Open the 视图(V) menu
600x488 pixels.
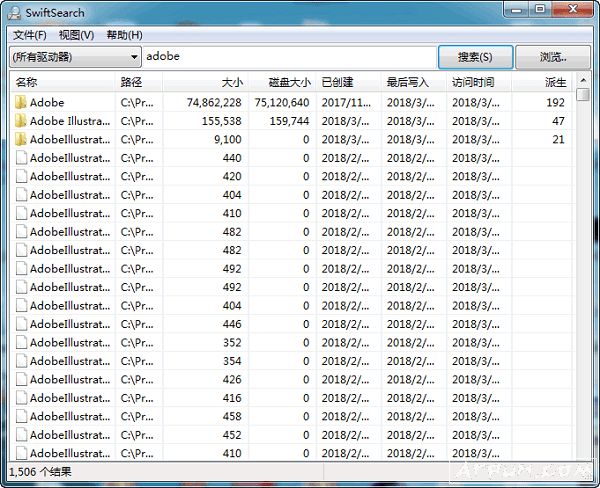coord(77,35)
